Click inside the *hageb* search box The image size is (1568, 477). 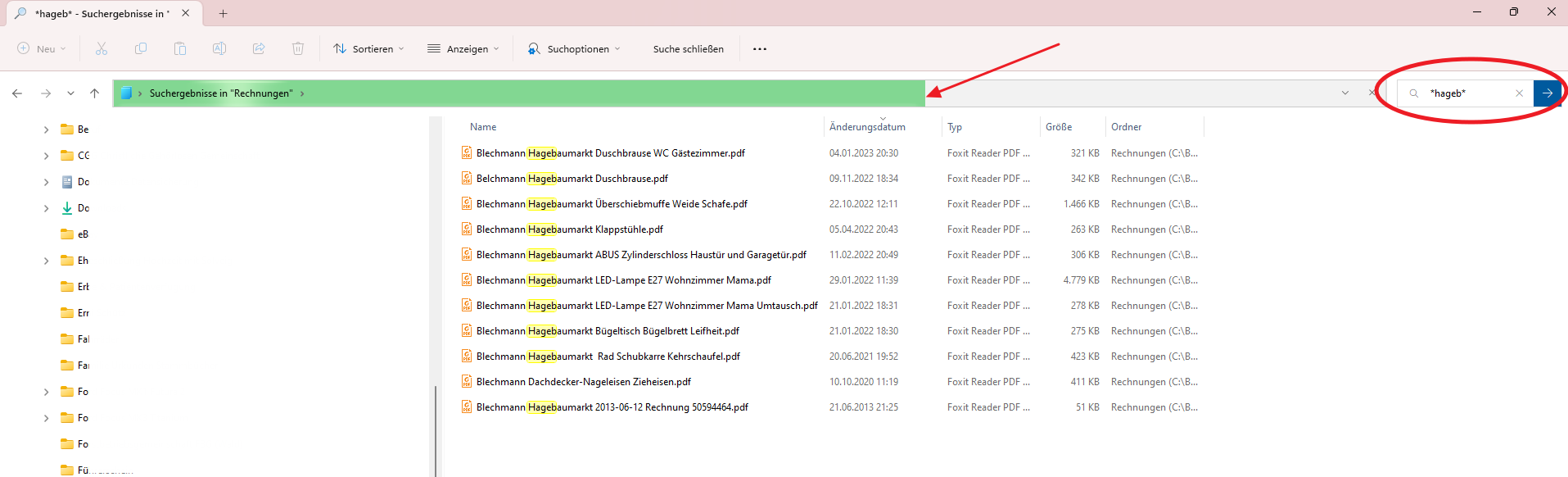click(1466, 93)
